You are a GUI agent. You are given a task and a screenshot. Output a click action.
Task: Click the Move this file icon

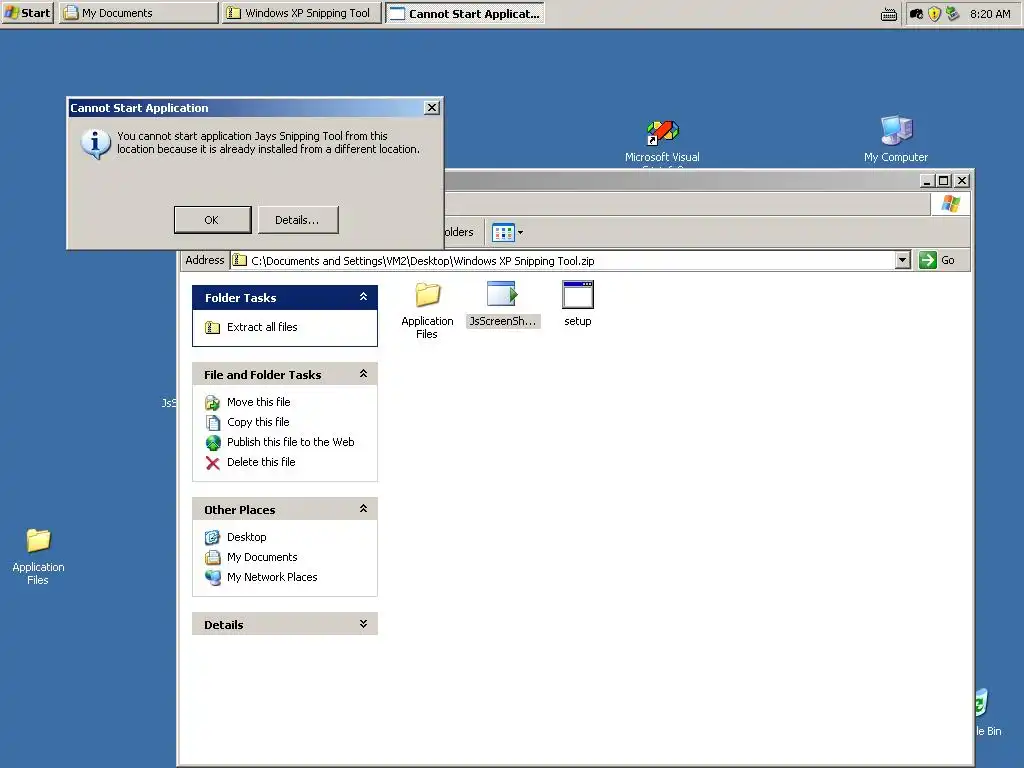tap(212, 403)
